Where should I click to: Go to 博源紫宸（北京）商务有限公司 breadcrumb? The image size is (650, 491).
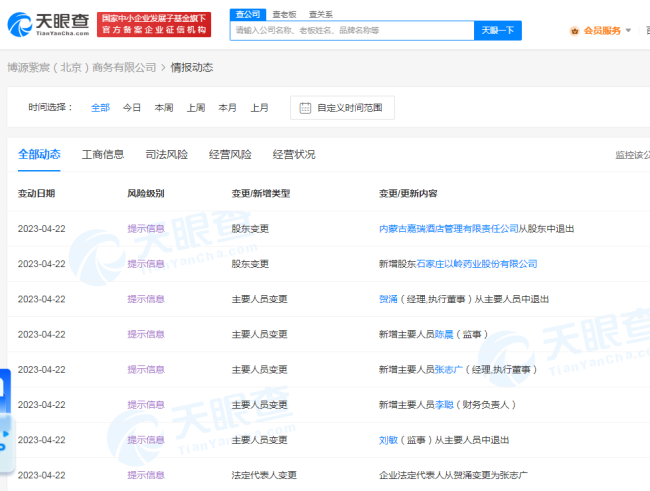click(82, 67)
